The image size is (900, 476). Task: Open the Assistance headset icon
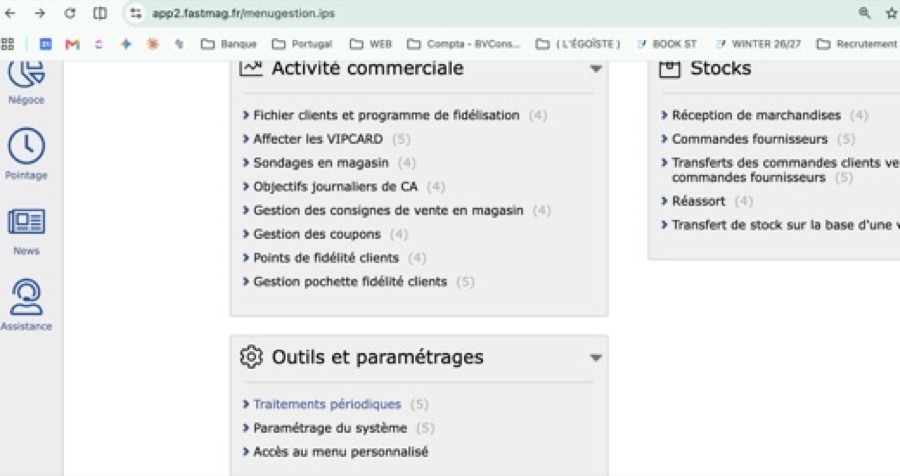[26, 297]
